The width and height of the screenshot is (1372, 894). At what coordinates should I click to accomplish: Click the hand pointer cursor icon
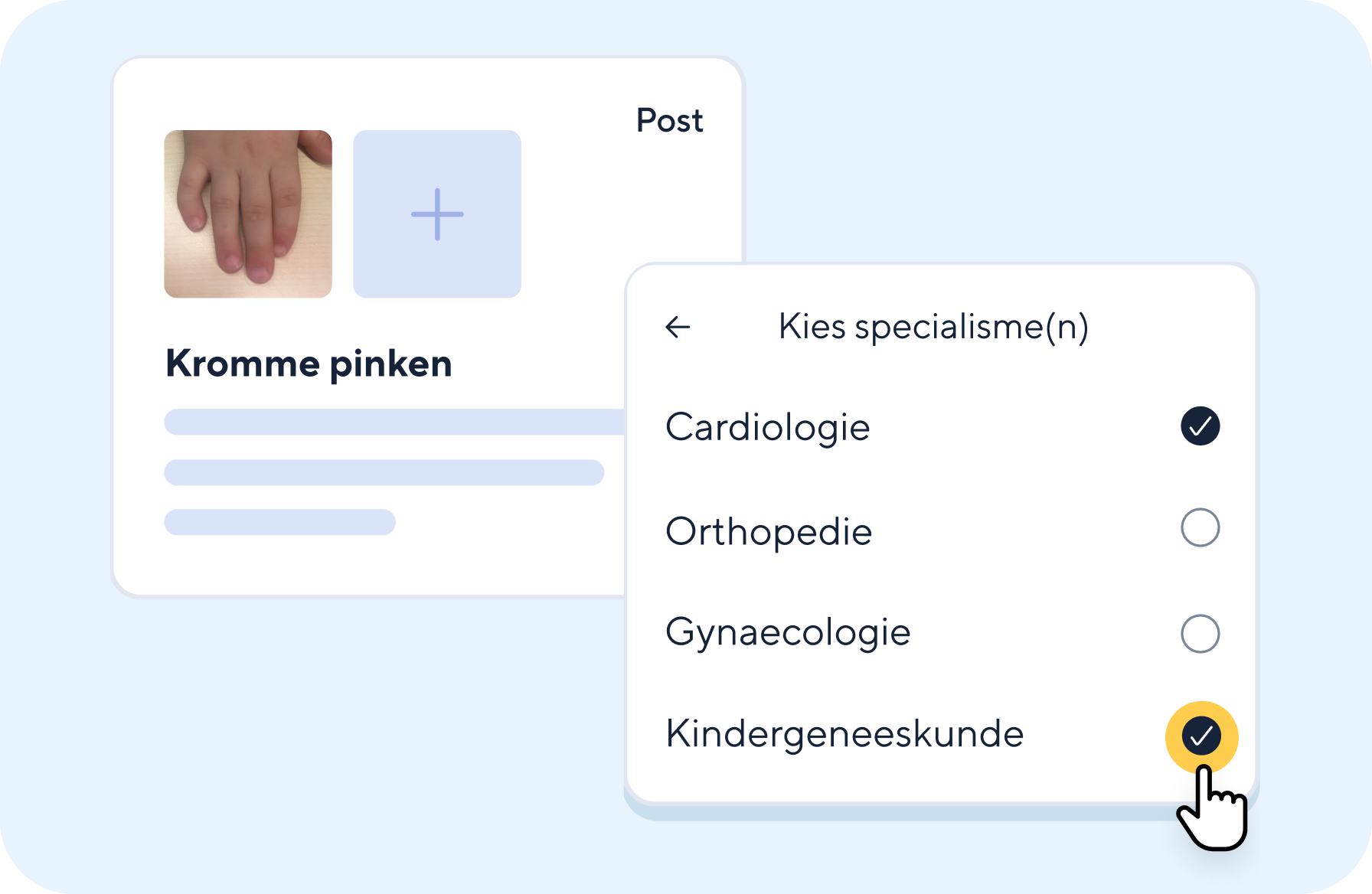(x=1214, y=811)
